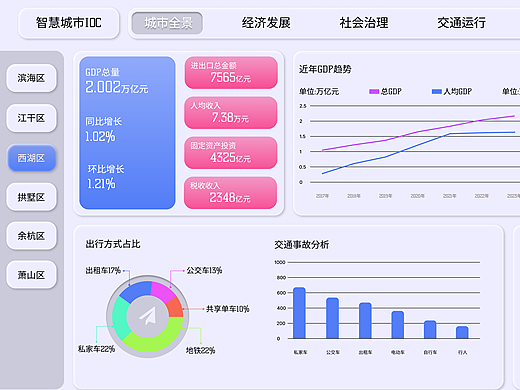This screenshot has height=390, width=520.
Task: Pick the 萧山区 district button
Action: tap(31, 275)
